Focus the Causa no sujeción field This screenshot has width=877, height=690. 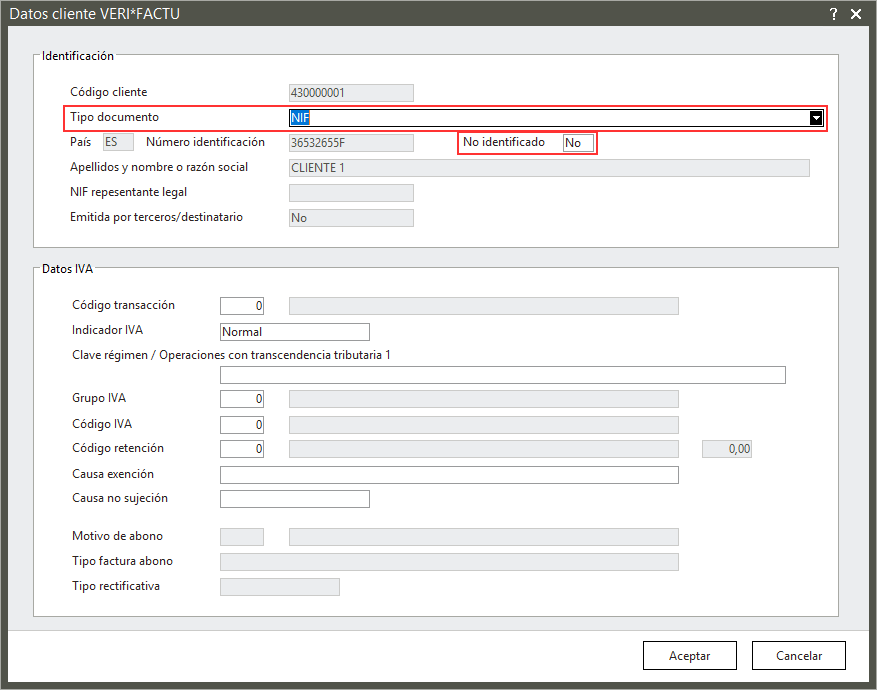point(294,499)
